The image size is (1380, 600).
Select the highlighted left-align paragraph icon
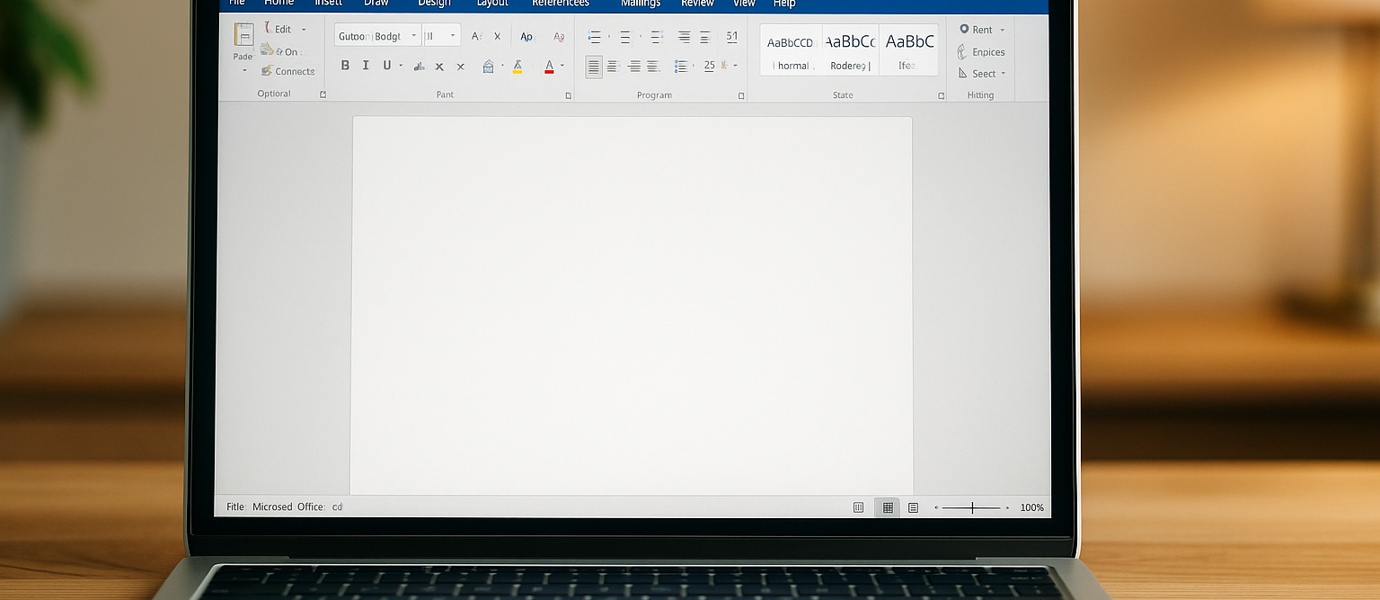tap(594, 67)
